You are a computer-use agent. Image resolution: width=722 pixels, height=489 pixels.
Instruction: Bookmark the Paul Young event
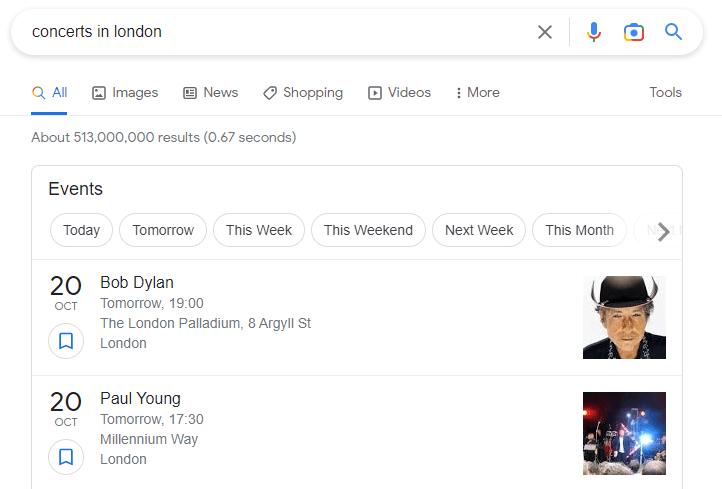point(66,457)
